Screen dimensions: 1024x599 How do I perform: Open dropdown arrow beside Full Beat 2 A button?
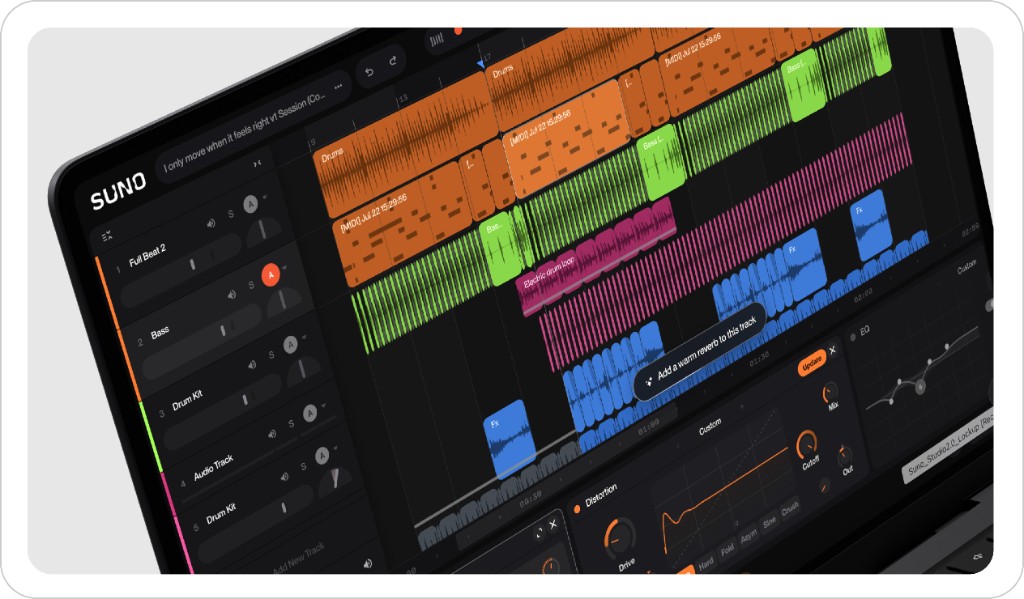(265, 196)
